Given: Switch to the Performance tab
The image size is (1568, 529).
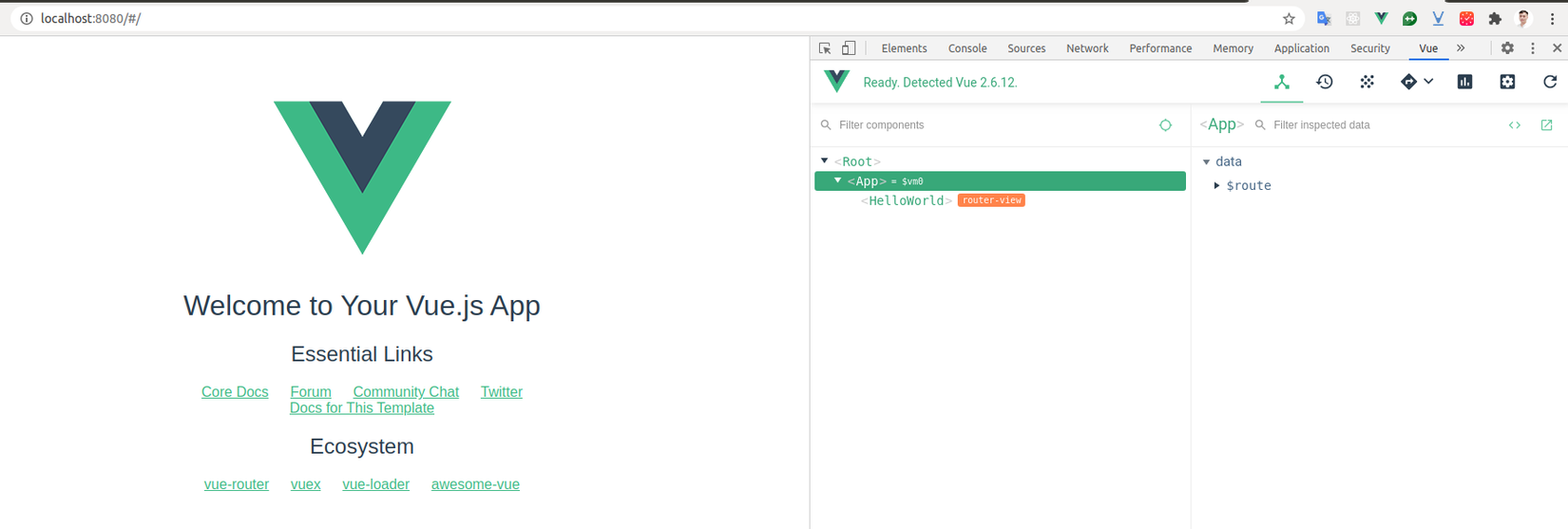Looking at the screenshot, I should coord(1160,48).
